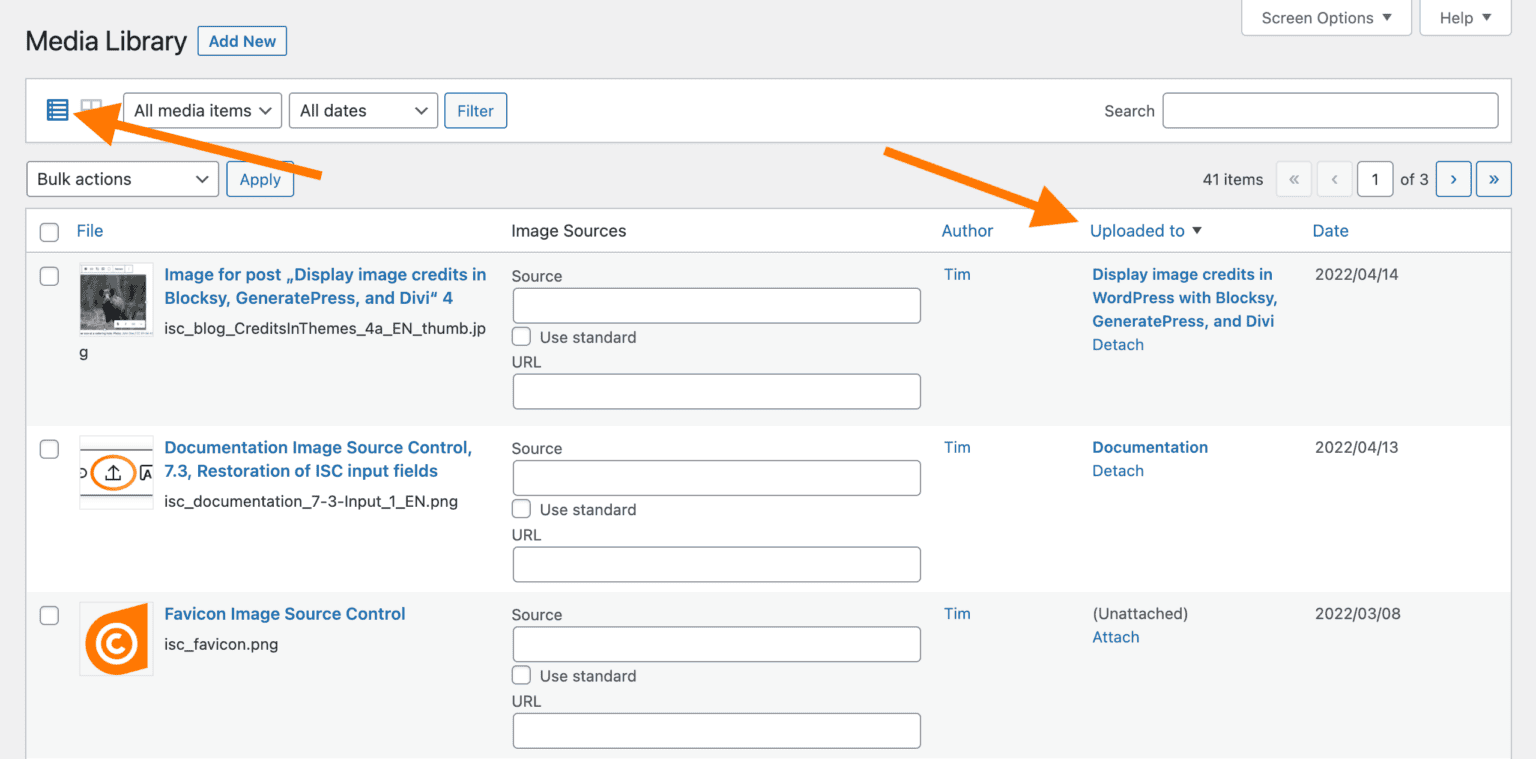Open the Favicon Image Source Control thumbnail
This screenshot has width=1536, height=759.
116,638
